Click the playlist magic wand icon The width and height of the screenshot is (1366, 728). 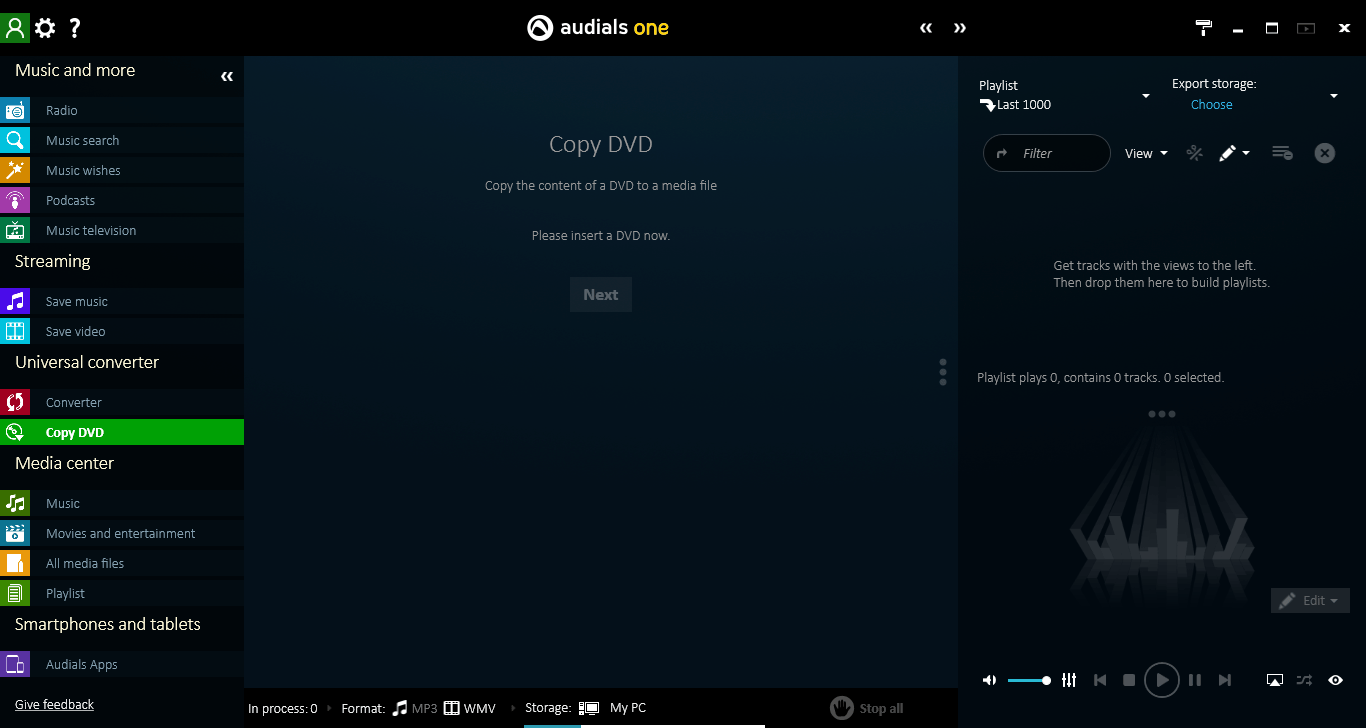tap(1194, 153)
